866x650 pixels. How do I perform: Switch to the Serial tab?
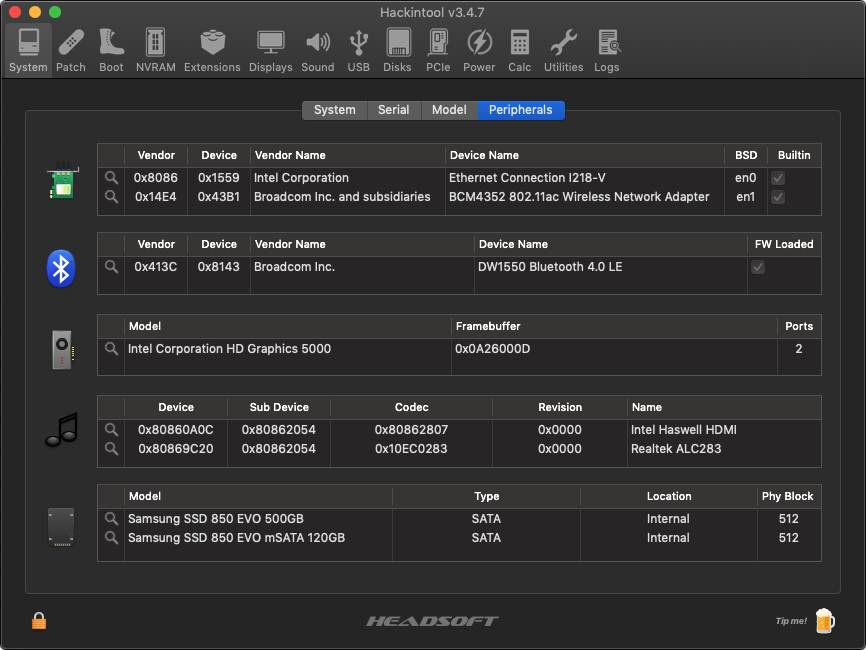tap(394, 110)
